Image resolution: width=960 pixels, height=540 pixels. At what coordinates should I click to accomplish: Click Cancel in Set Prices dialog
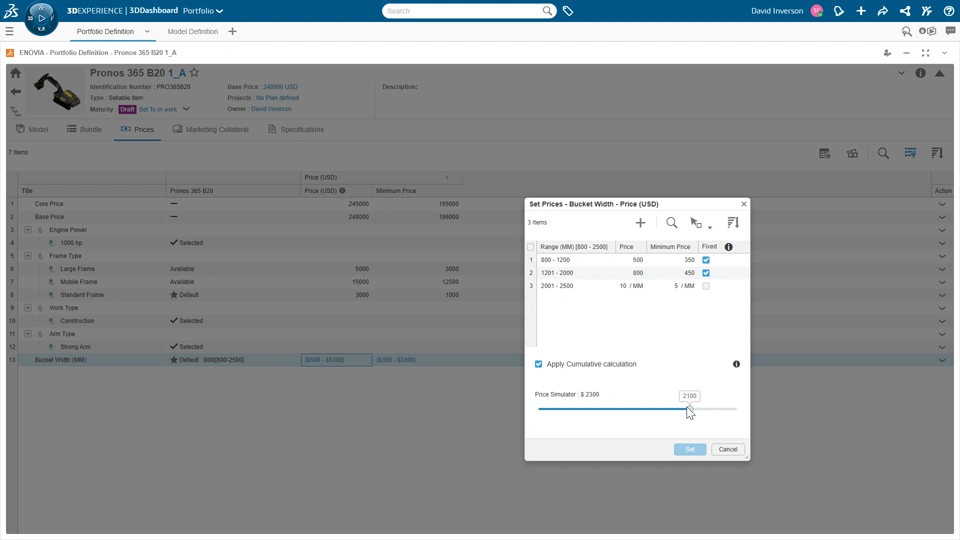728,449
